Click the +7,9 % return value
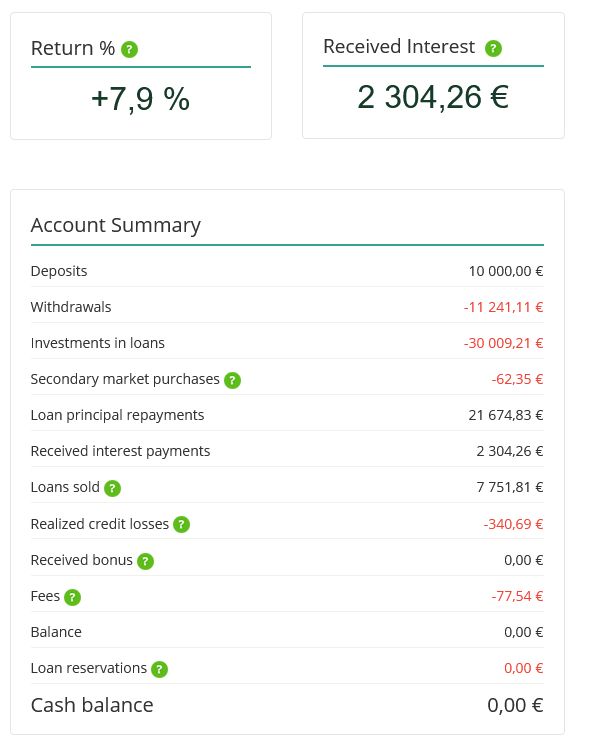Image resolution: width=591 pixels, height=752 pixels. (141, 99)
